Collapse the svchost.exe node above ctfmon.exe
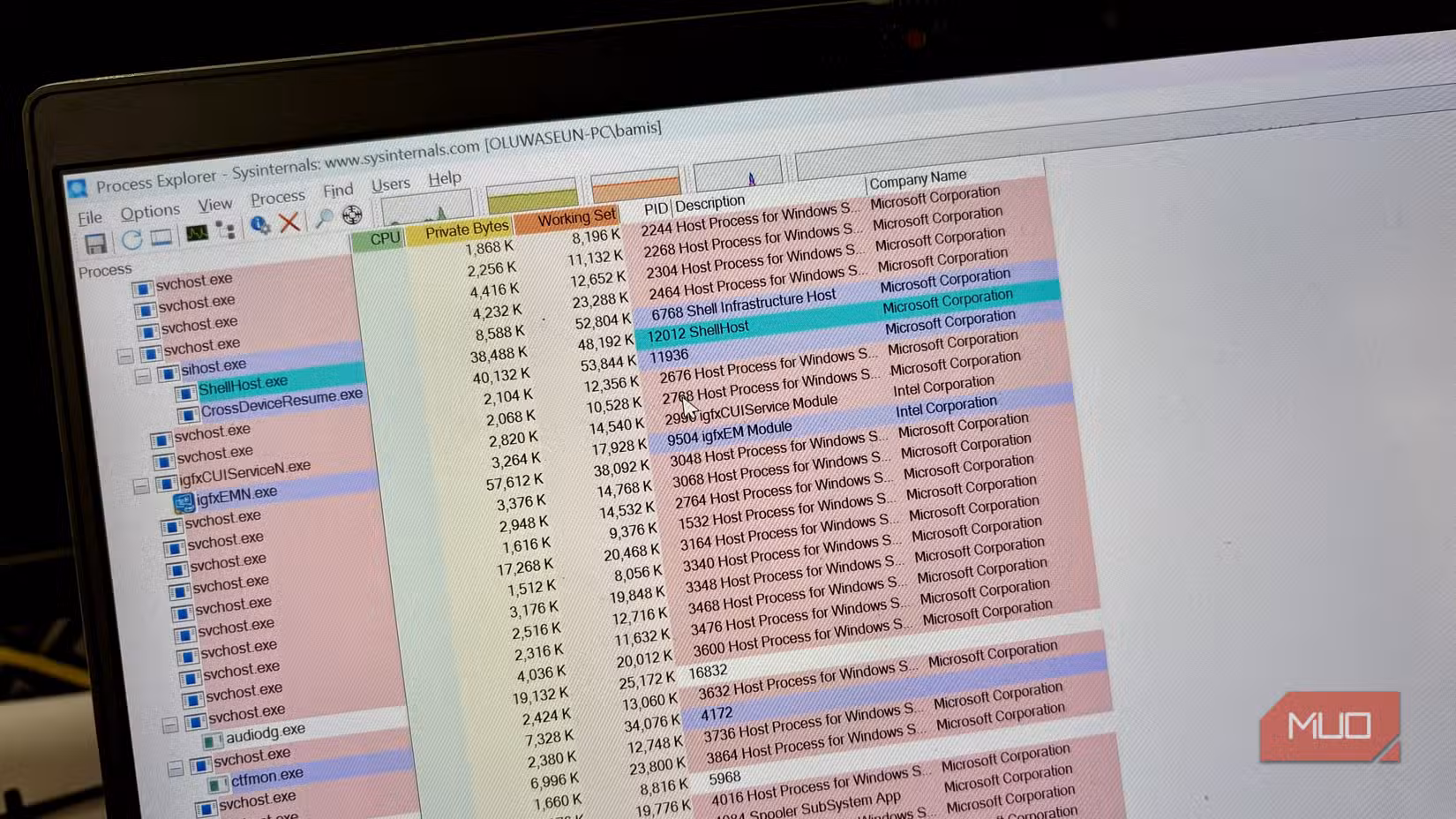 pos(176,768)
